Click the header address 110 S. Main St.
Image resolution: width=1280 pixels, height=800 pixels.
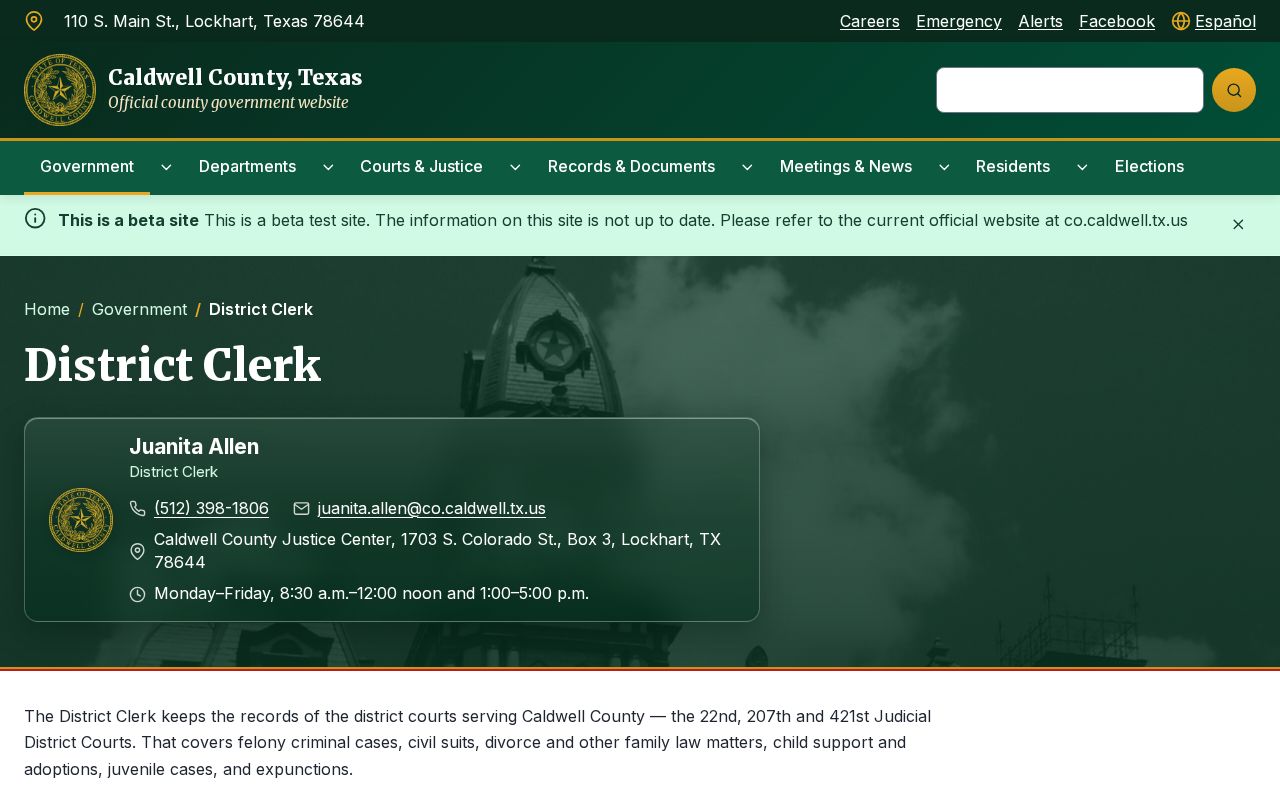click(214, 21)
